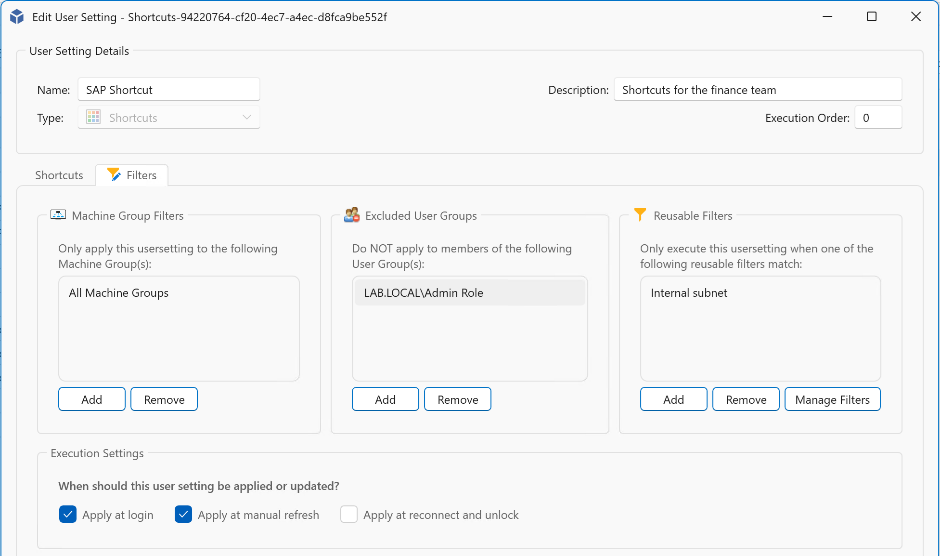Close the Edit User Setting window

tap(916, 17)
